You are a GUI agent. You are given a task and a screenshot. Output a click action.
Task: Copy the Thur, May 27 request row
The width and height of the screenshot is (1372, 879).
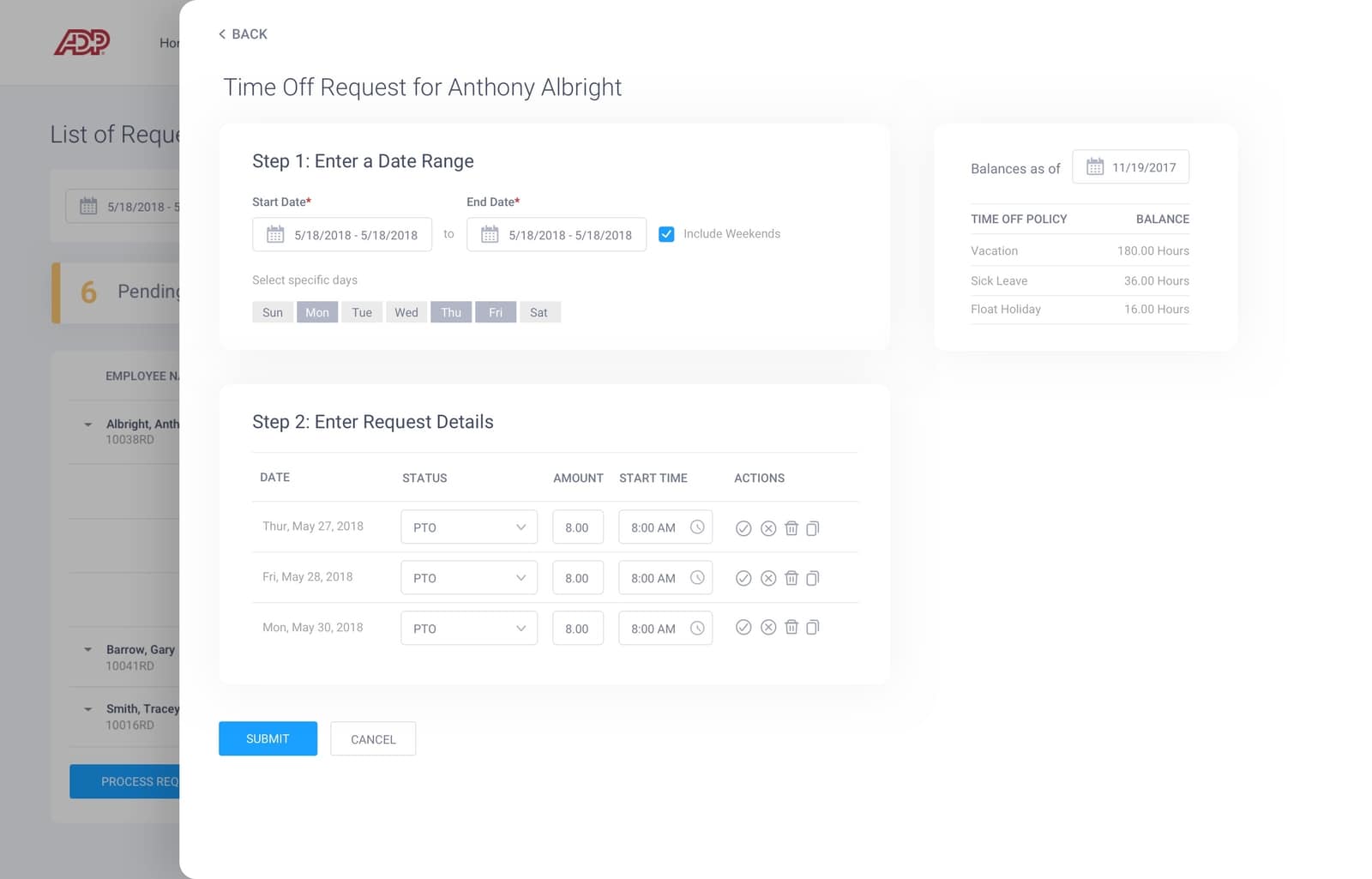click(x=812, y=528)
